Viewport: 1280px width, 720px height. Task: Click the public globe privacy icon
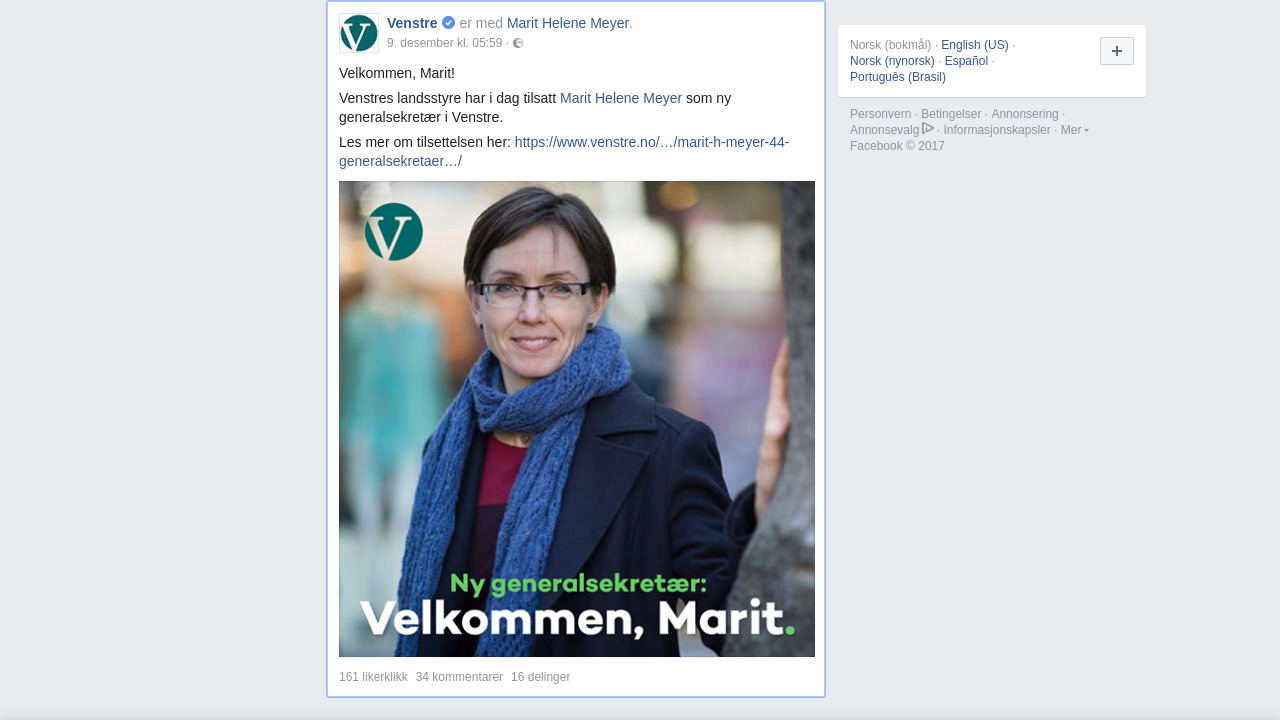(x=518, y=43)
